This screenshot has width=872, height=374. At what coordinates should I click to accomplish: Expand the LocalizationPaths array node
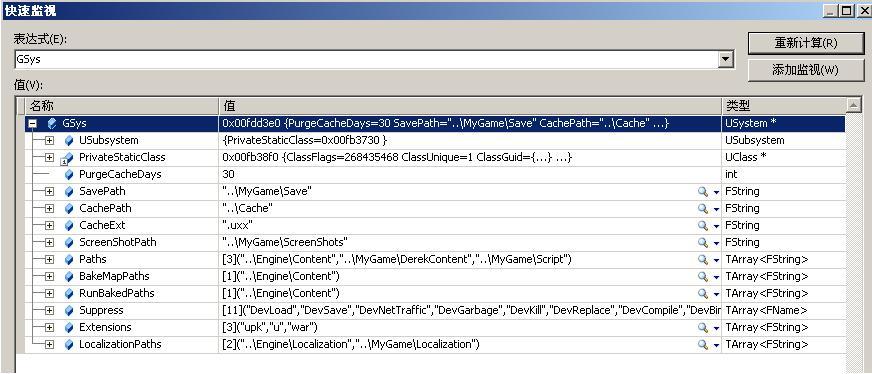click(49, 345)
